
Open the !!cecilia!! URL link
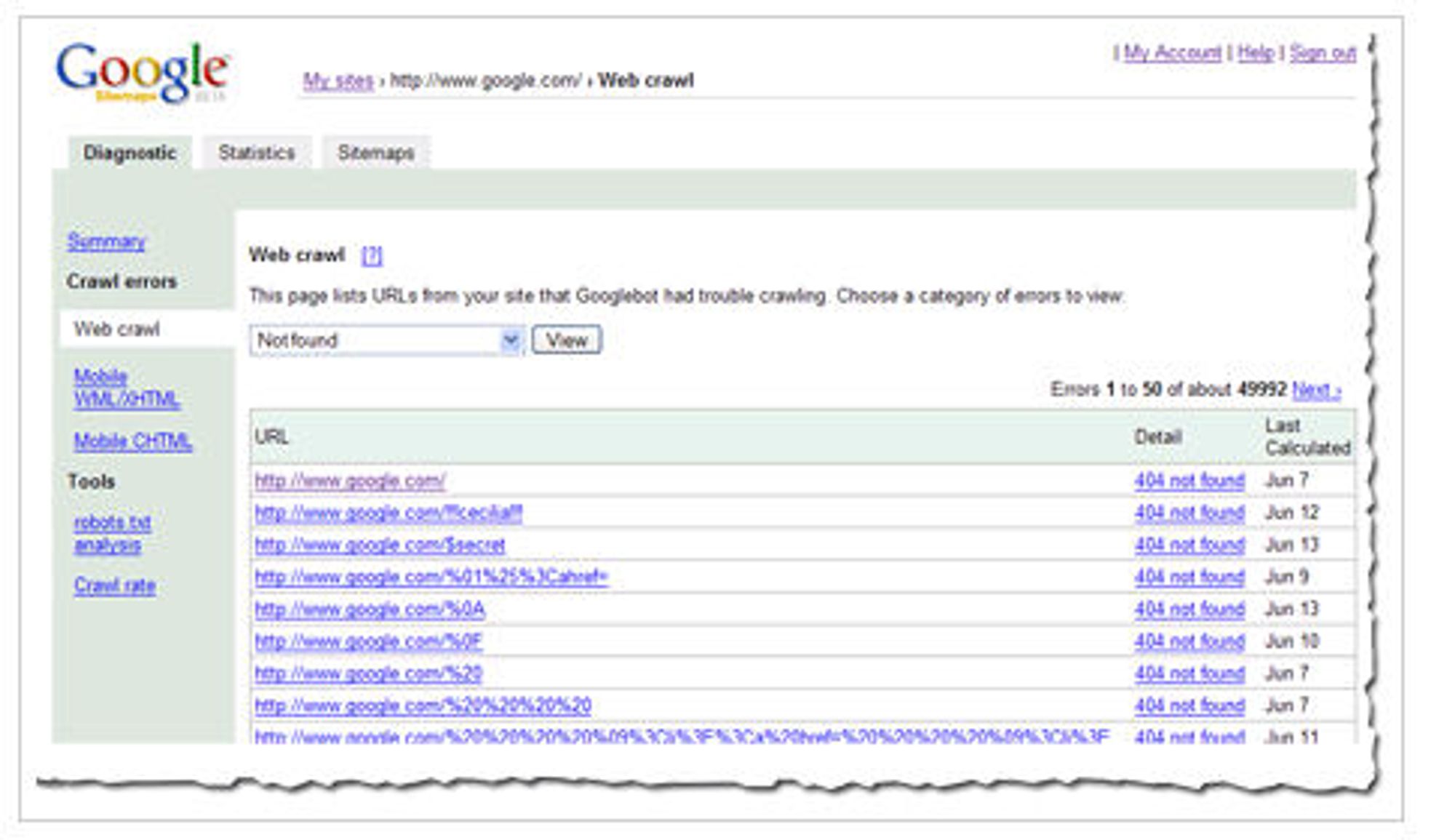pos(388,513)
